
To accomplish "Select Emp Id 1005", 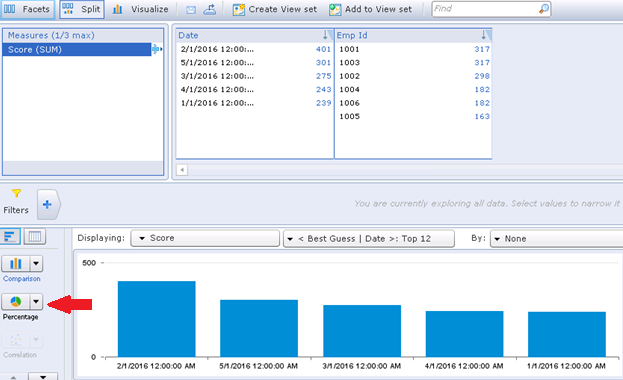I will click(x=413, y=117).
